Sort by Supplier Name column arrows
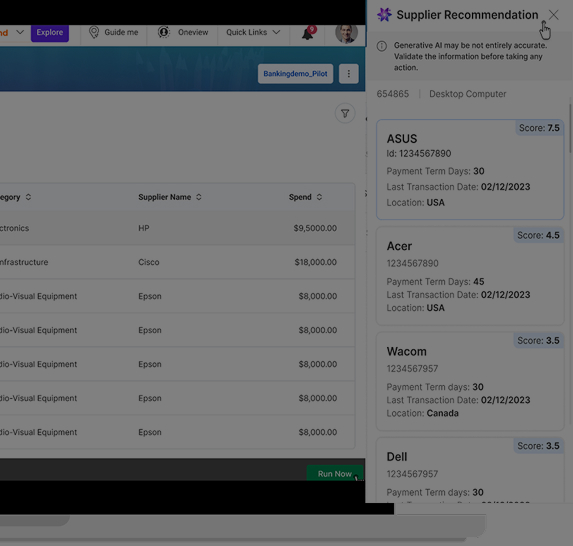This screenshot has height=546, width=573. pos(199,197)
